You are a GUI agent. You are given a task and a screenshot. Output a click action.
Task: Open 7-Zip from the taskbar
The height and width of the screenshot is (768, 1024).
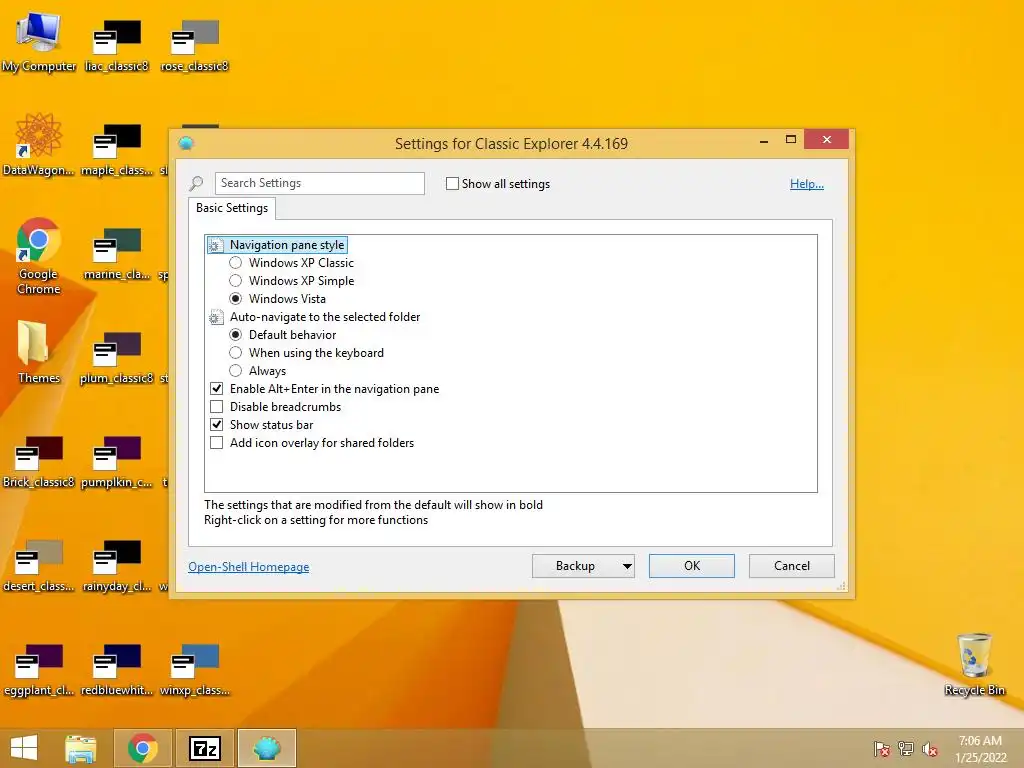pyautogui.click(x=204, y=748)
